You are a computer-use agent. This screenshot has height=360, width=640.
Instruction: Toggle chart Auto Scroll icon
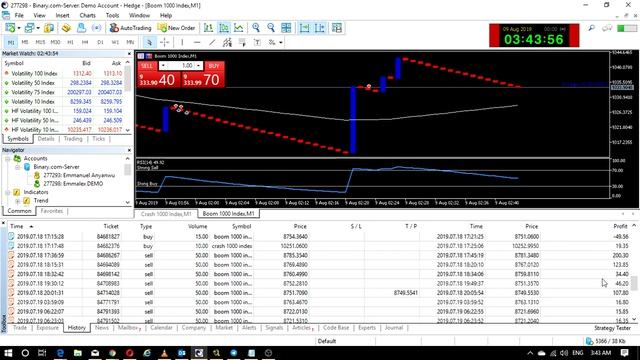pyautogui.click(x=304, y=28)
